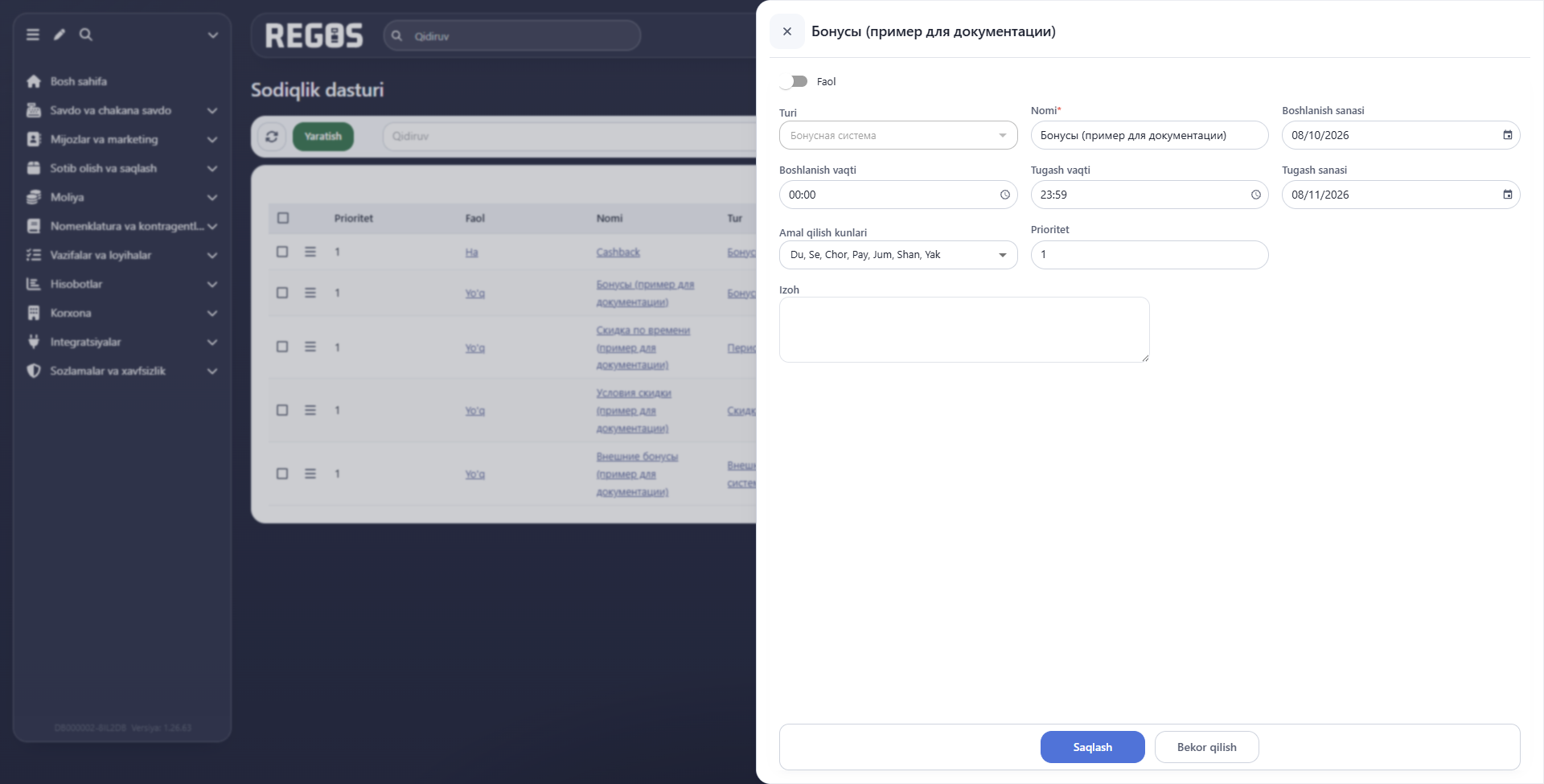
Task: Close the Бонусы side panel
Action: [x=787, y=31]
